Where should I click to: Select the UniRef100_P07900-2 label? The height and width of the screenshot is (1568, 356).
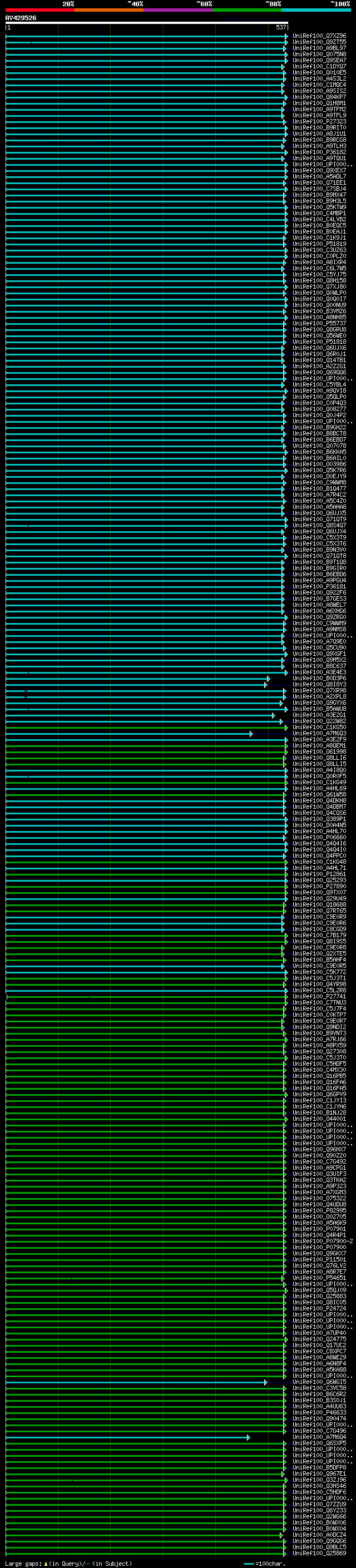pyautogui.click(x=323, y=1241)
